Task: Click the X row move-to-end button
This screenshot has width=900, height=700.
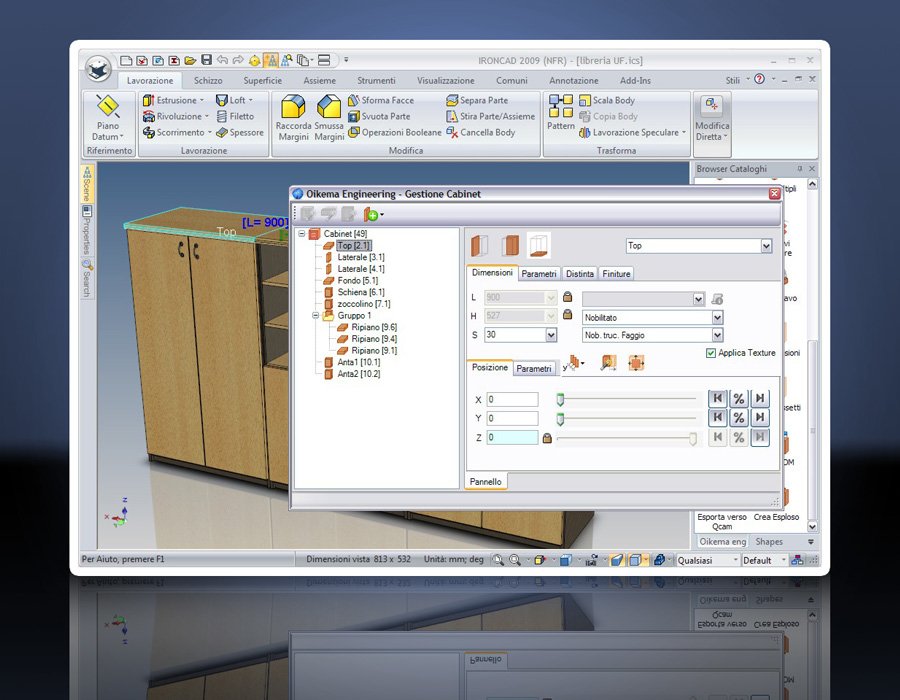Action: pyautogui.click(x=760, y=399)
